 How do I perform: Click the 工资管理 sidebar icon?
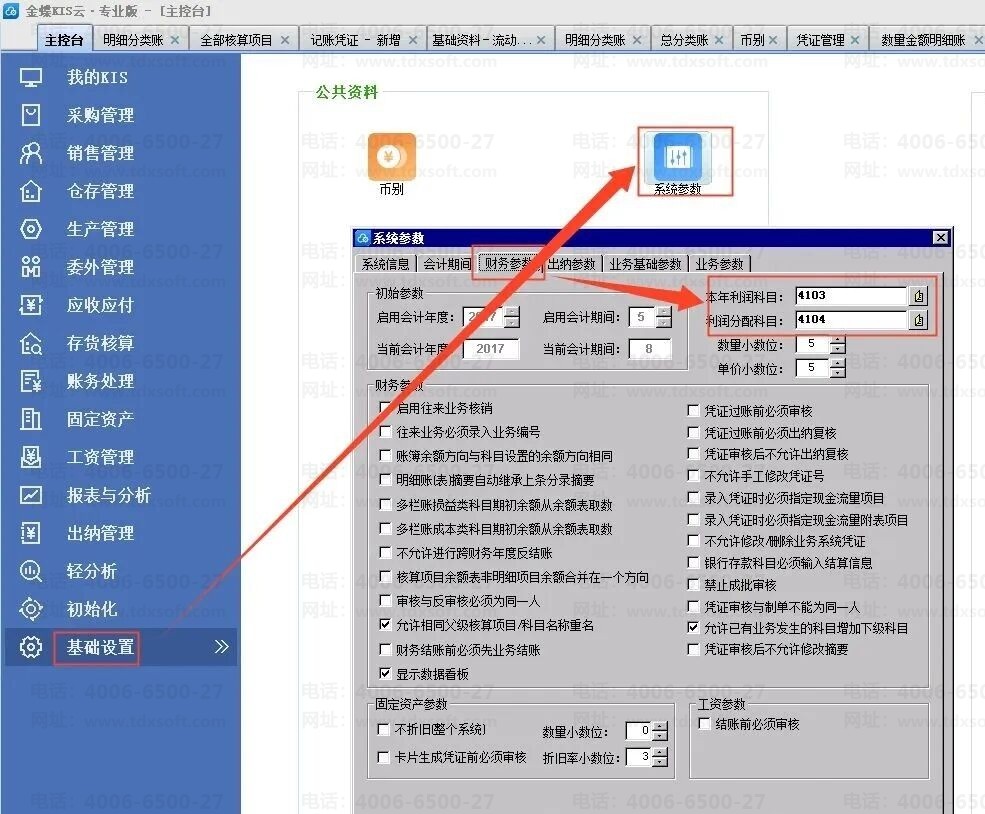point(31,457)
